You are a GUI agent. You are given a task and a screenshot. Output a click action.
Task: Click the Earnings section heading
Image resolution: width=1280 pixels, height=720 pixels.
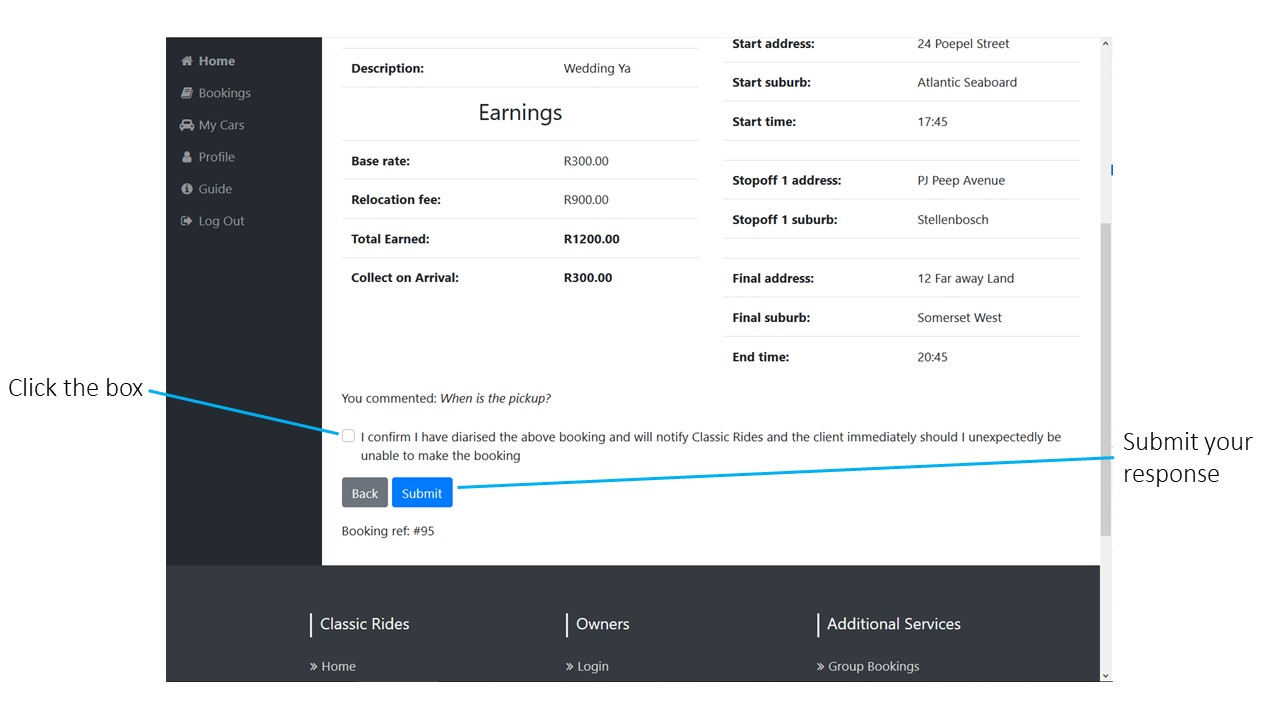[x=520, y=113]
